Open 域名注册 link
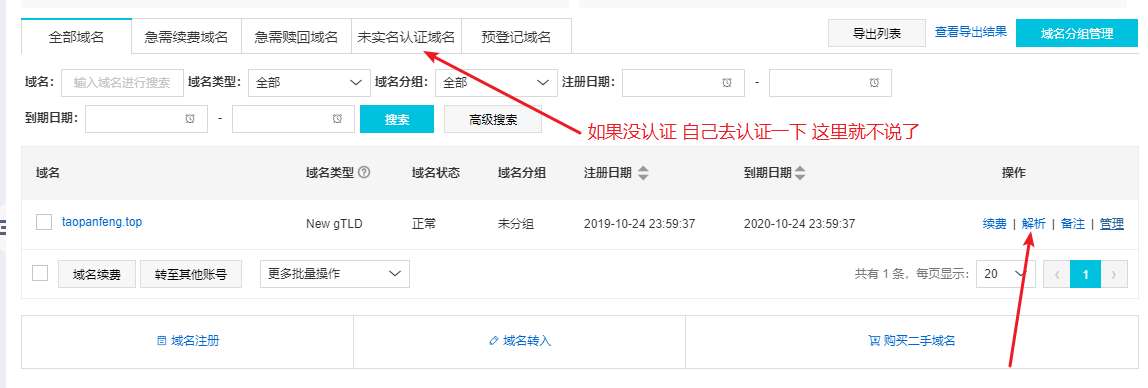The height and width of the screenshot is (388, 1148). pyautogui.click(x=188, y=341)
